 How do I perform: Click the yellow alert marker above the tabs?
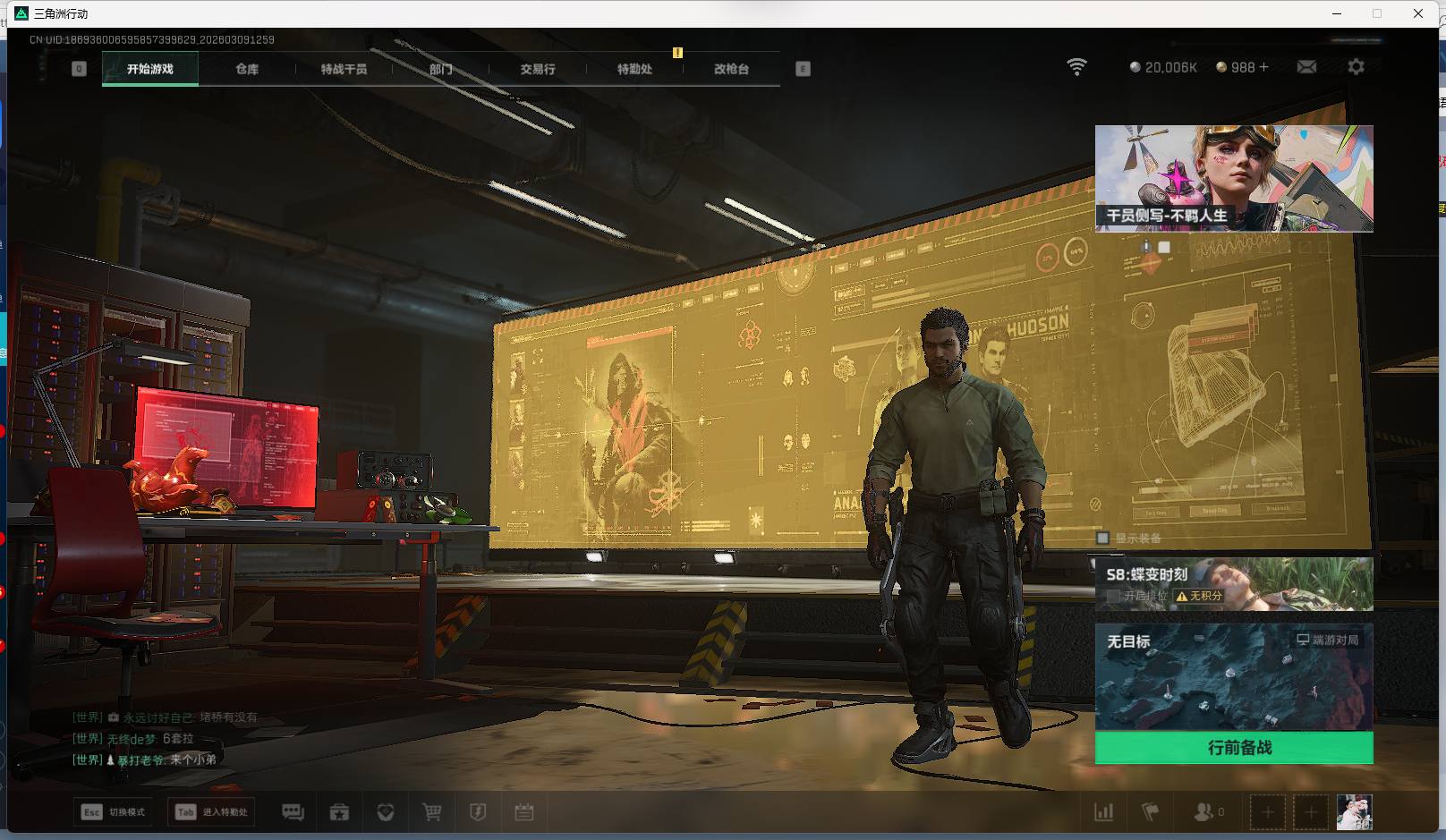click(x=677, y=53)
